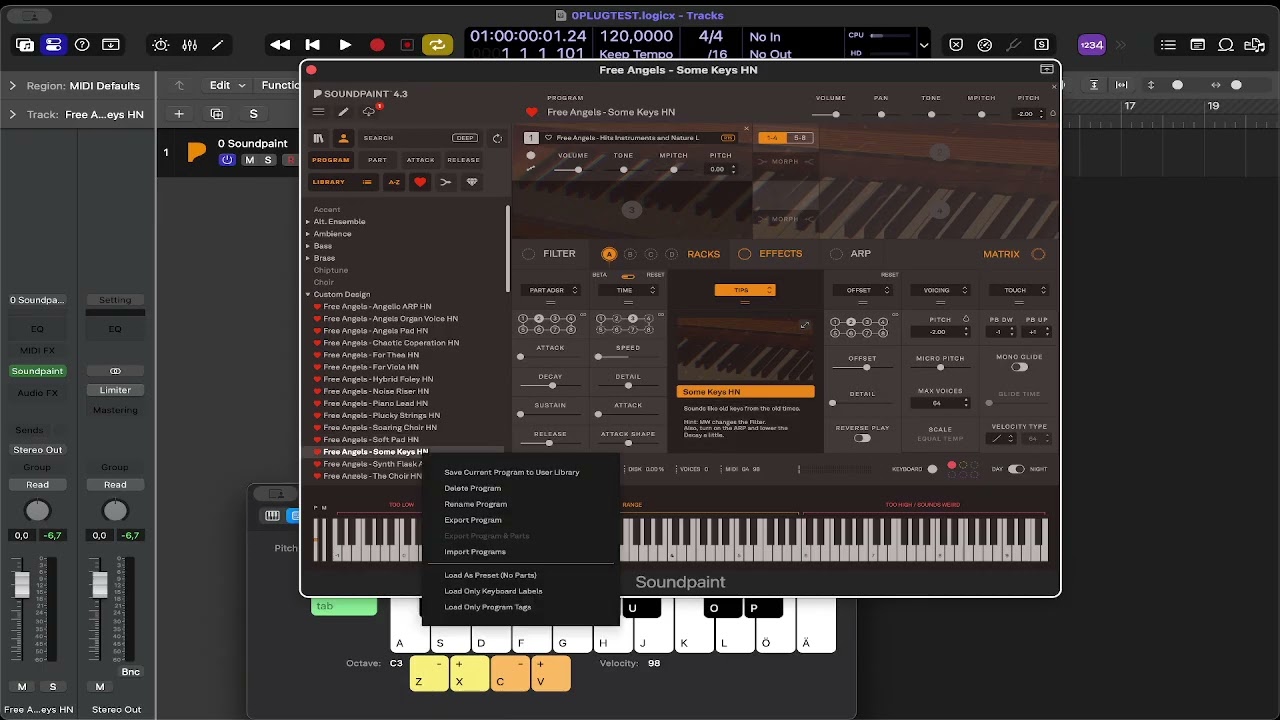Click the pencil edit icon in Soundpaint

343,112
